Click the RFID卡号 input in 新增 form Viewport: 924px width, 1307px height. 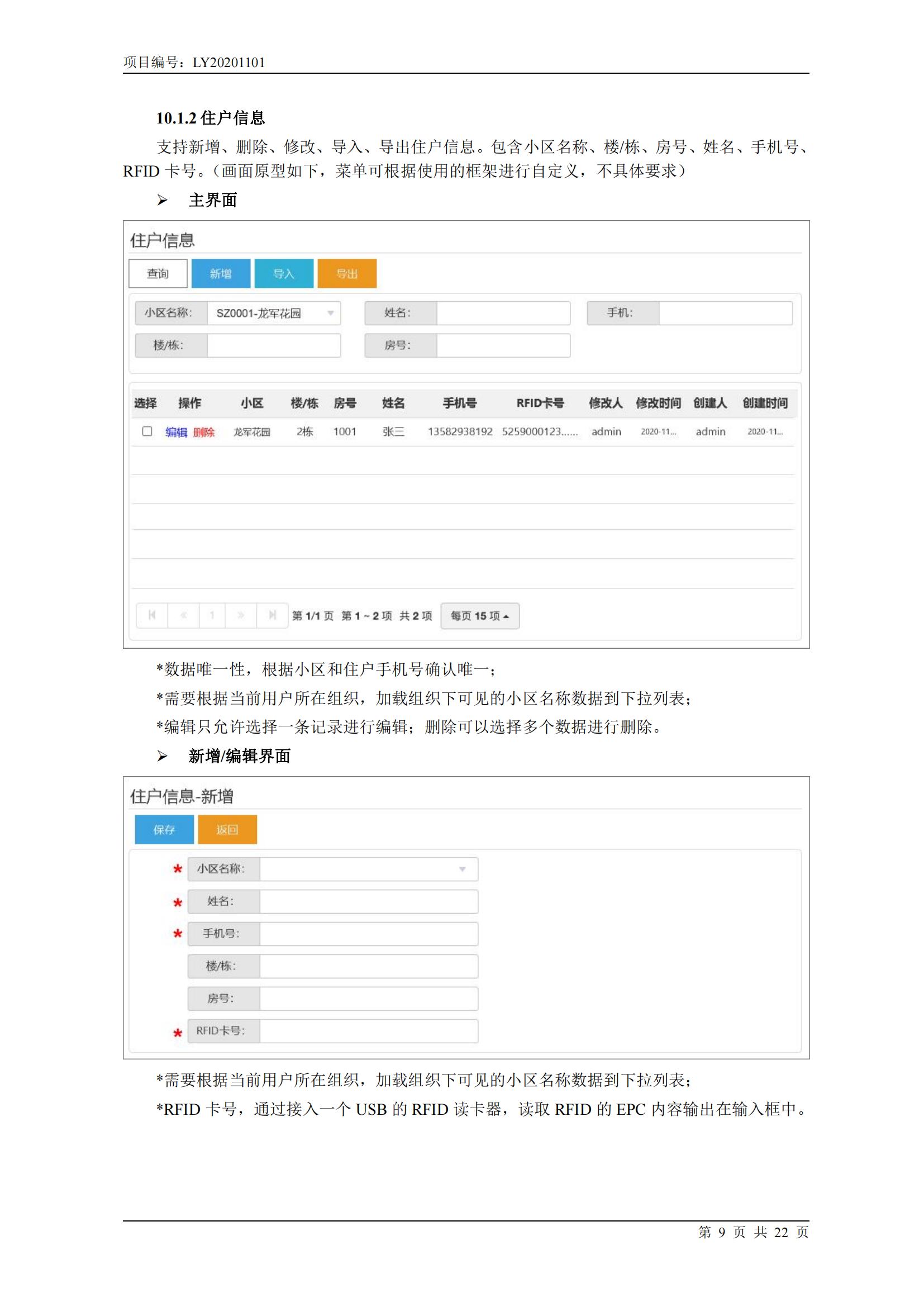click(369, 1032)
